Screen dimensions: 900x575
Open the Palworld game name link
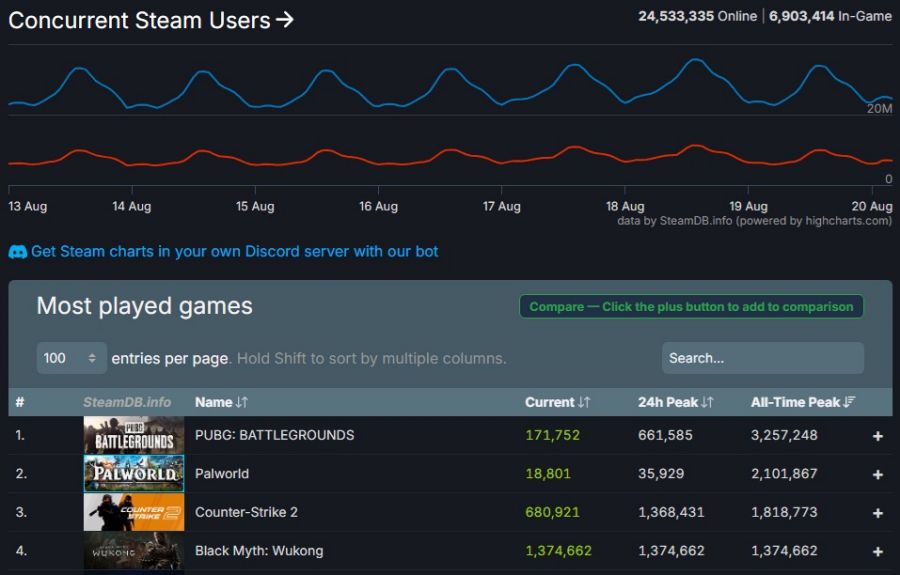tap(222, 473)
